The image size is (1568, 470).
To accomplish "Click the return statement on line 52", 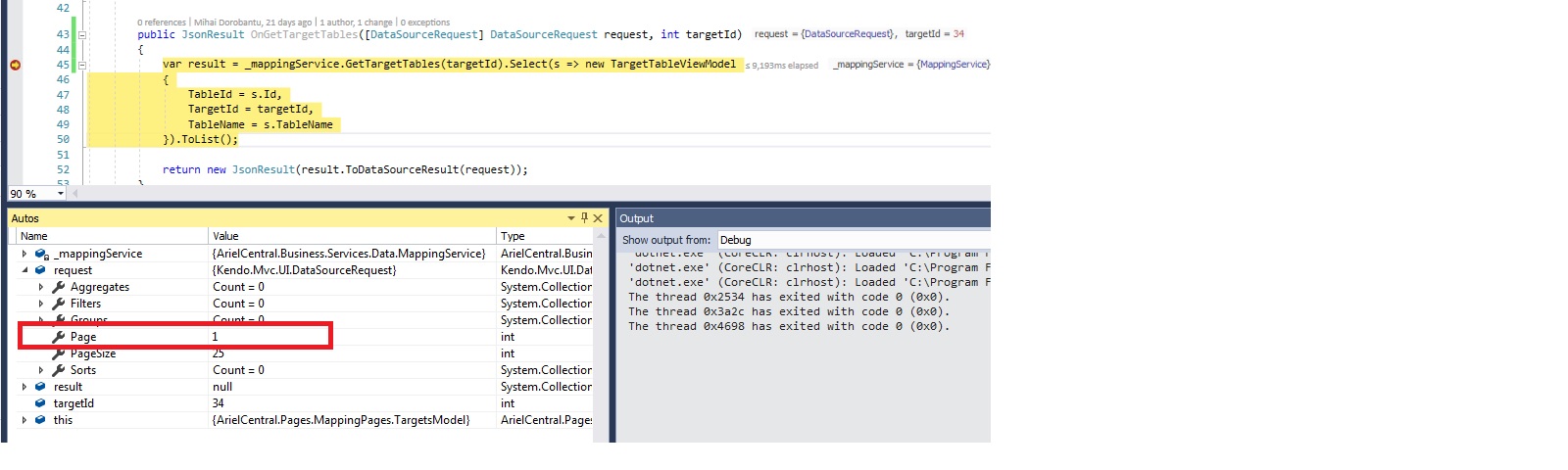I will coord(345,169).
